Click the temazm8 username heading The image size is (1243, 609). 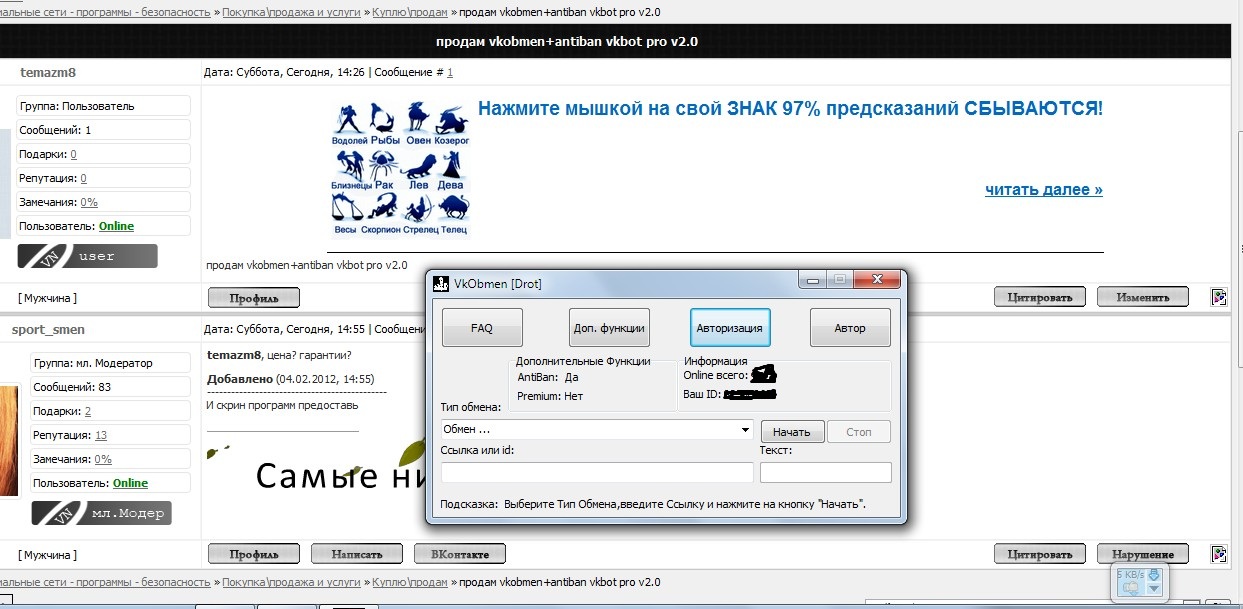pos(47,72)
